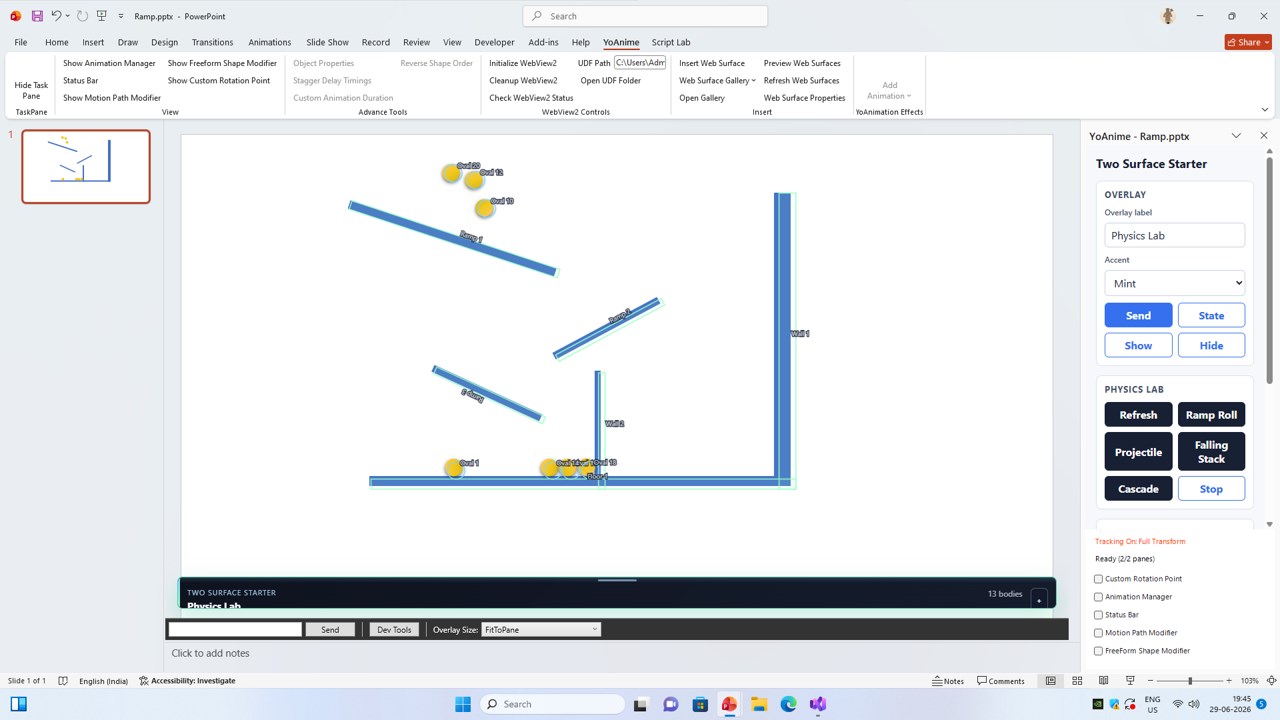Viewport: 1280px width, 720px height.
Task: Tick the Status Bar checkbox
Action: (x=1098, y=615)
